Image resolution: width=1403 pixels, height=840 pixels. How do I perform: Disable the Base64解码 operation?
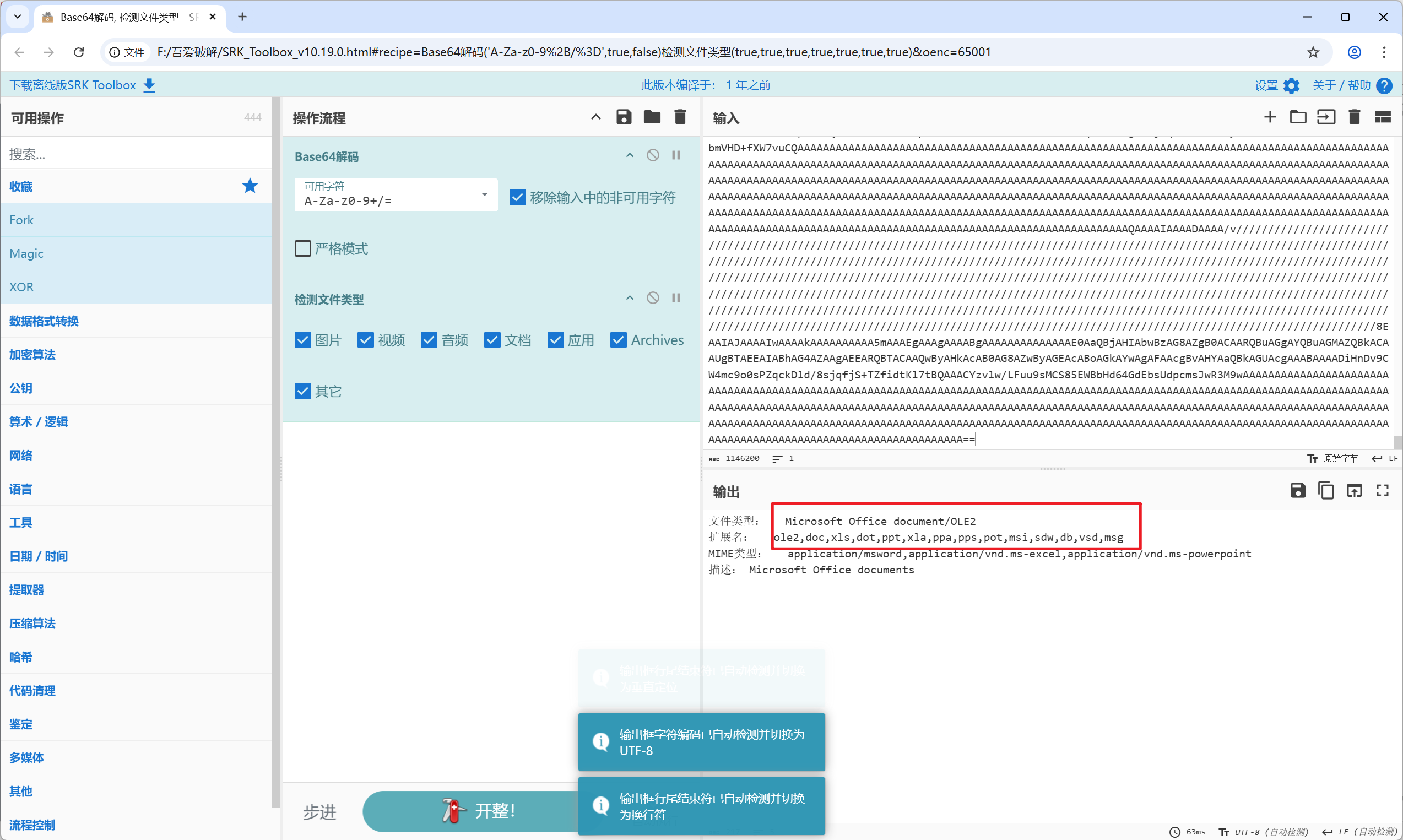(653, 155)
